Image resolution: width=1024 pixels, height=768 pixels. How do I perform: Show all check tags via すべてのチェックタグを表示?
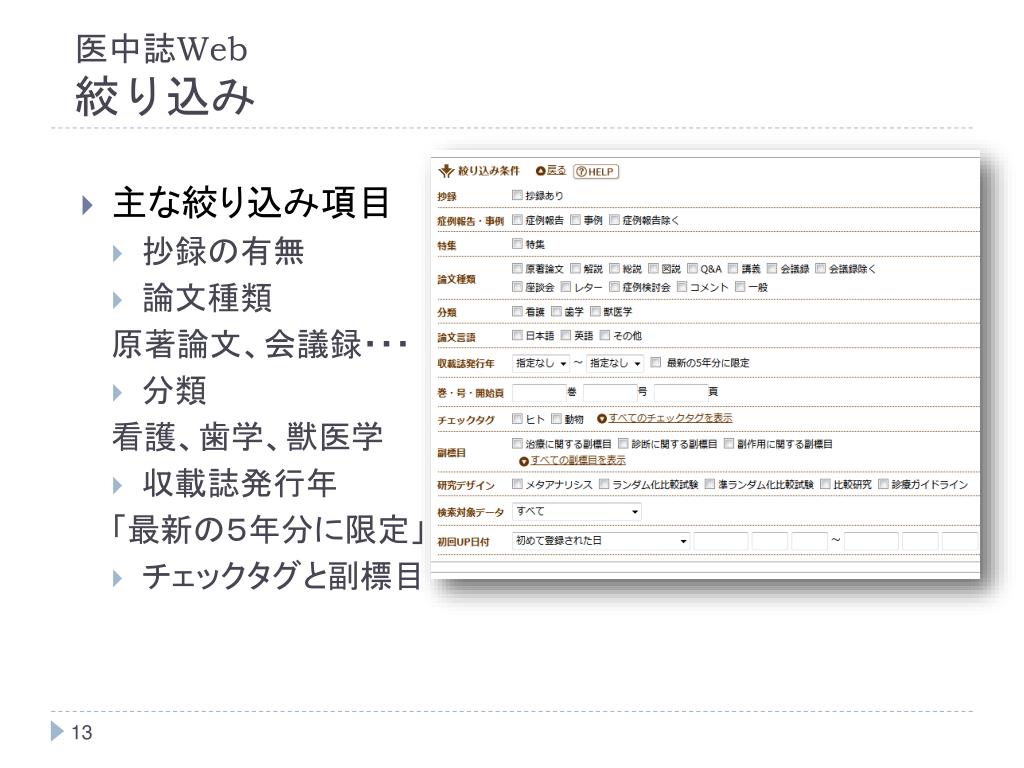671,418
